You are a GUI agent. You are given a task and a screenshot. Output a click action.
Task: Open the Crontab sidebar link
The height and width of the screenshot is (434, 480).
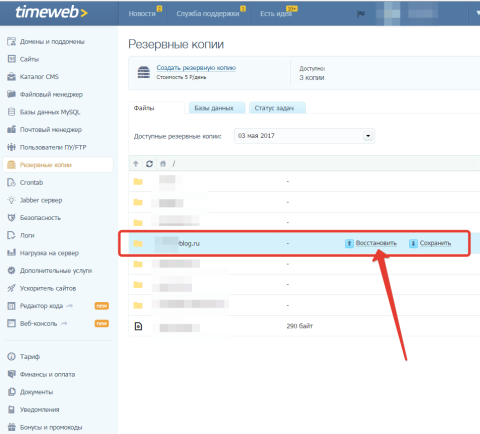point(31,182)
